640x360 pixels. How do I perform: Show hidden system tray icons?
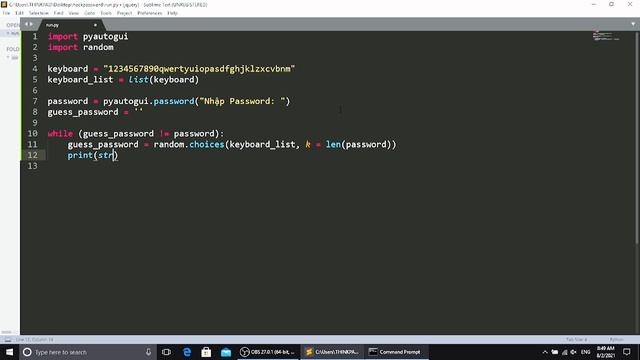[x=544, y=352]
